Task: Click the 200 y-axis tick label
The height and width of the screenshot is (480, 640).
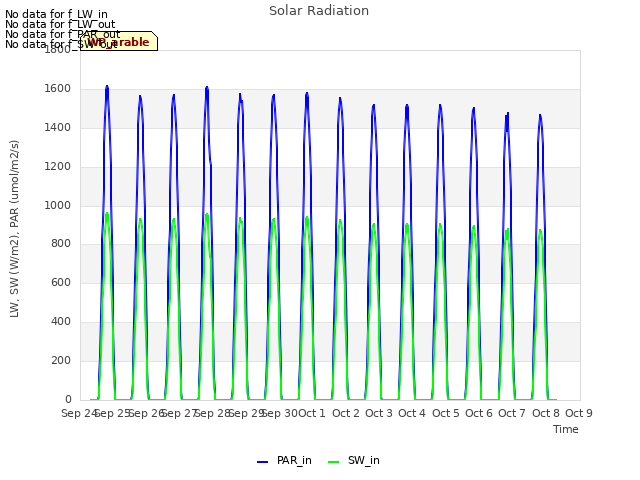Action: click(61, 361)
